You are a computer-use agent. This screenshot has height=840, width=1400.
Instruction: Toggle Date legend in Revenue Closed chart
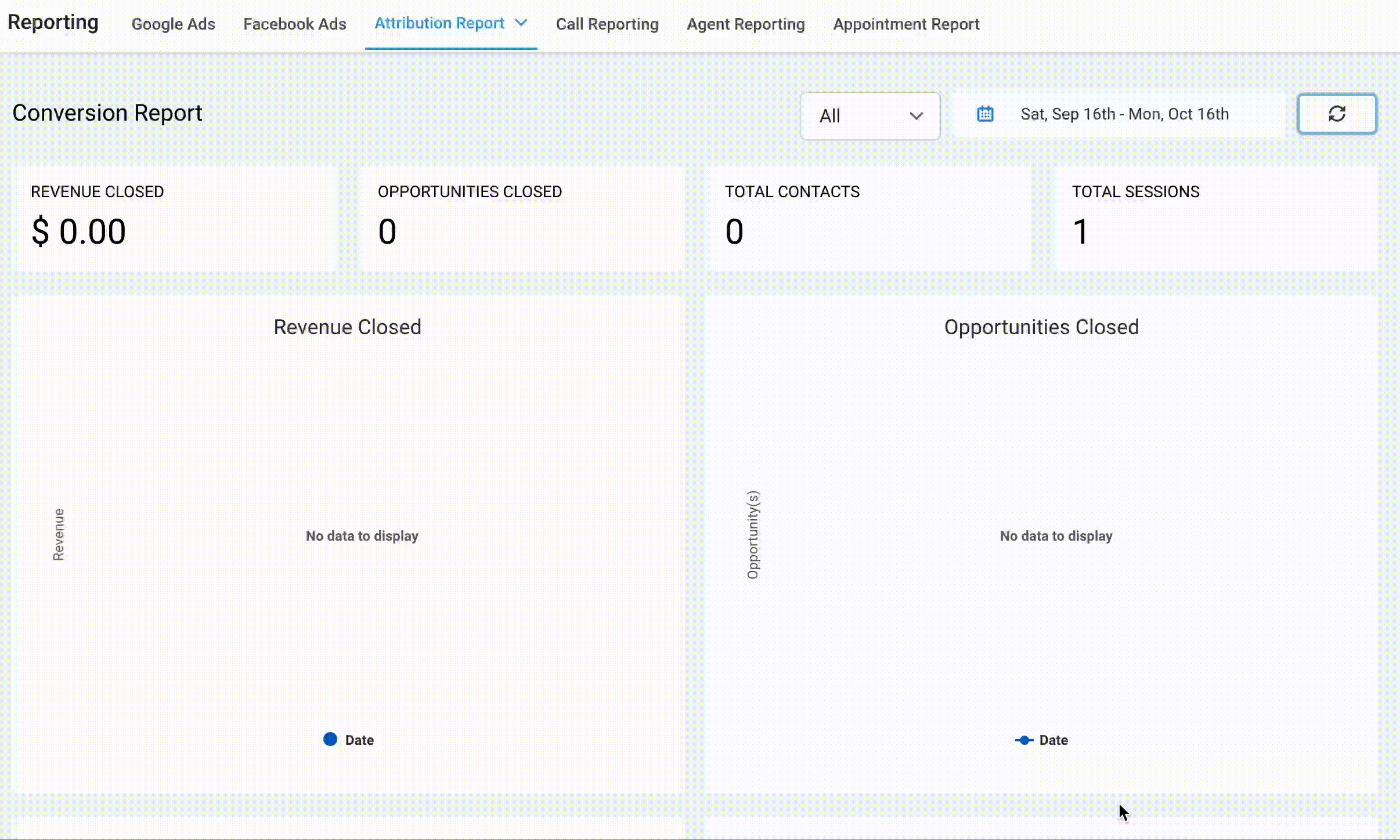pyautogui.click(x=359, y=740)
